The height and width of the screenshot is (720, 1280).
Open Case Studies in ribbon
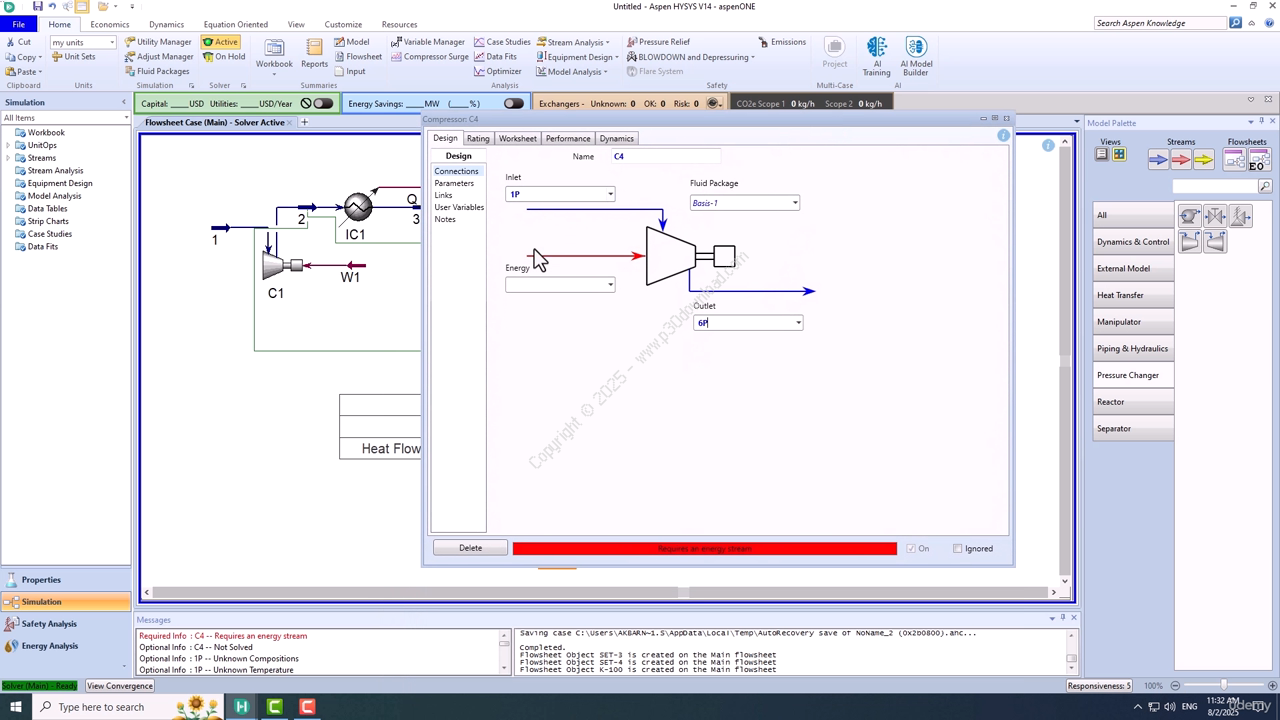coord(502,42)
